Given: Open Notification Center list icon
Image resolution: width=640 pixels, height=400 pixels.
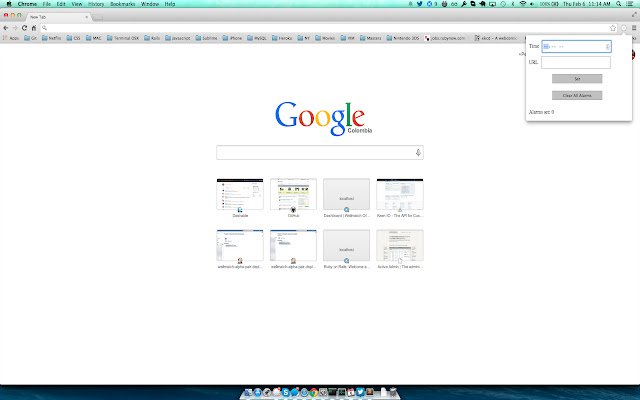Looking at the screenshot, I should click(x=631, y=4).
